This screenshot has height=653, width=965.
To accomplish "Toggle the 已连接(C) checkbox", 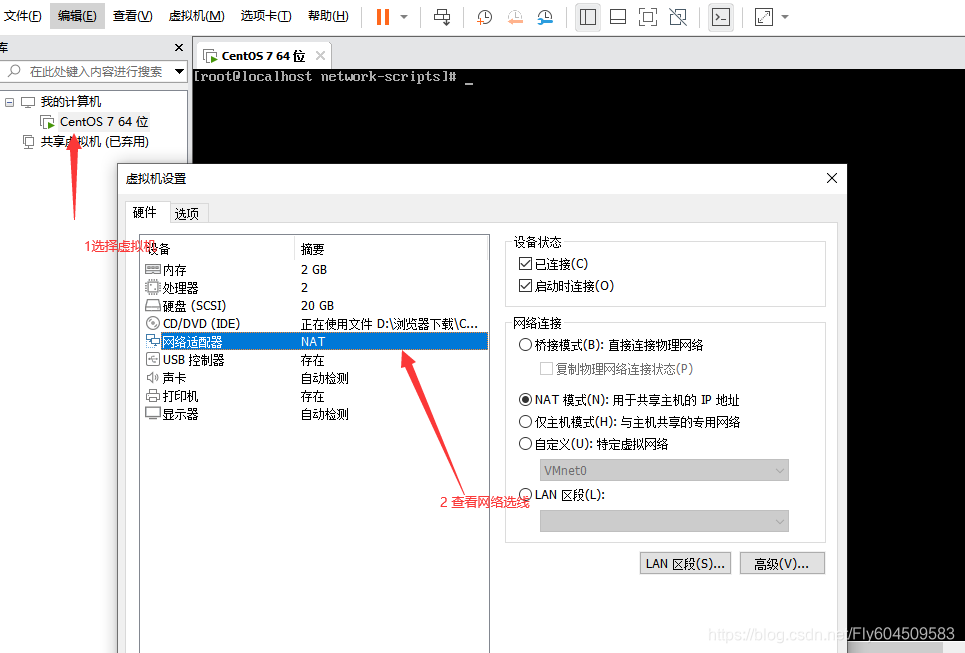I will (525, 264).
